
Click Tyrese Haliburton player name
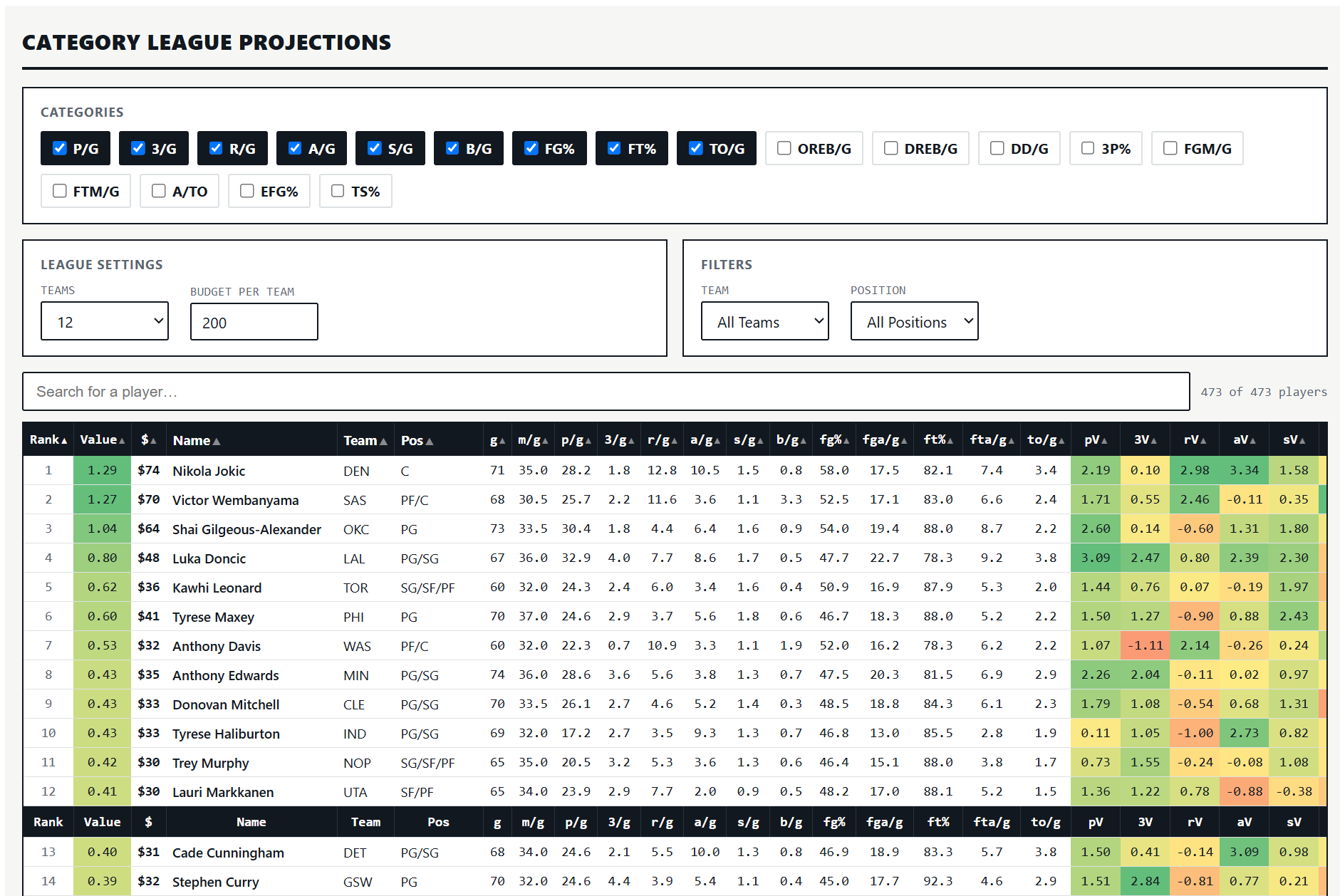[x=227, y=734]
